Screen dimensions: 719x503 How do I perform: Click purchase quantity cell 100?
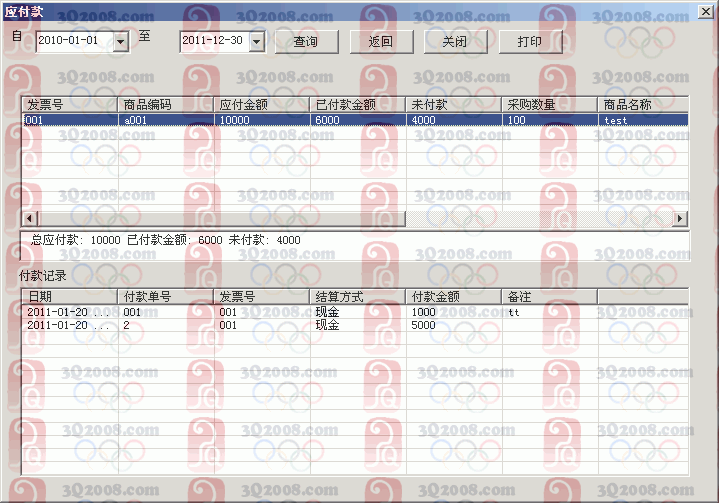pyautogui.click(x=550, y=120)
